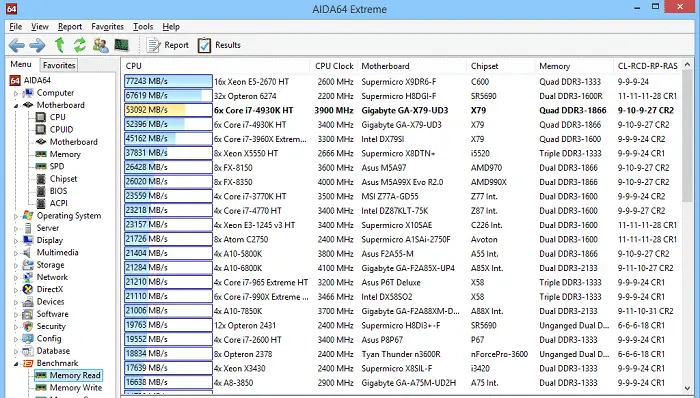Click the green up arrow icon
700x398 pixels.
(x=59, y=45)
